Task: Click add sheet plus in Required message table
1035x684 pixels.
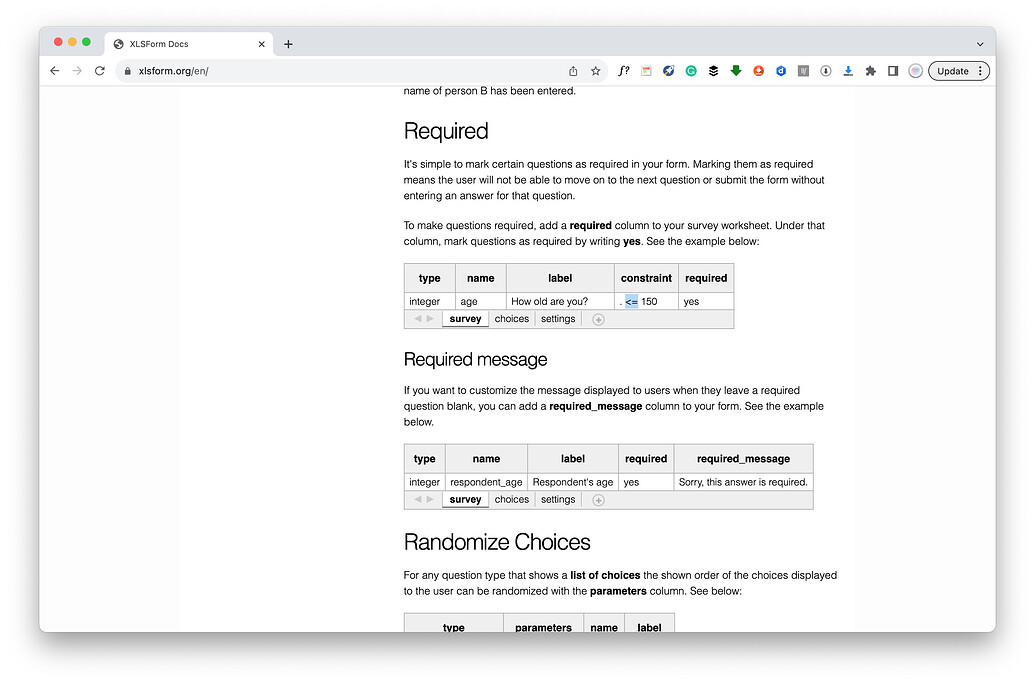Action: [598, 500]
